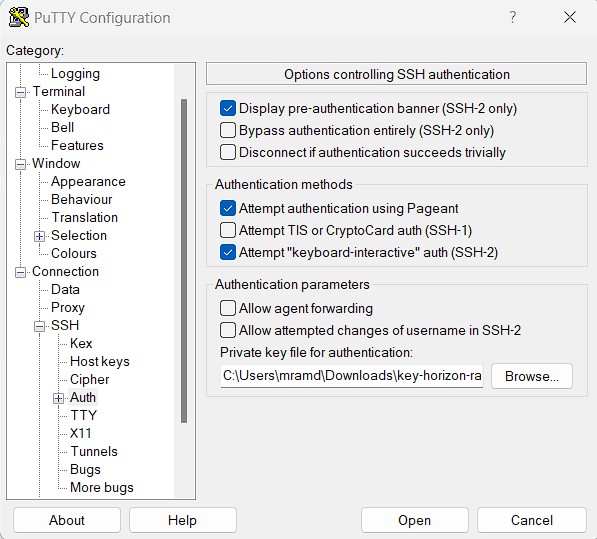Click the Cancel button
The image size is (597, 539).
(532, 520)
